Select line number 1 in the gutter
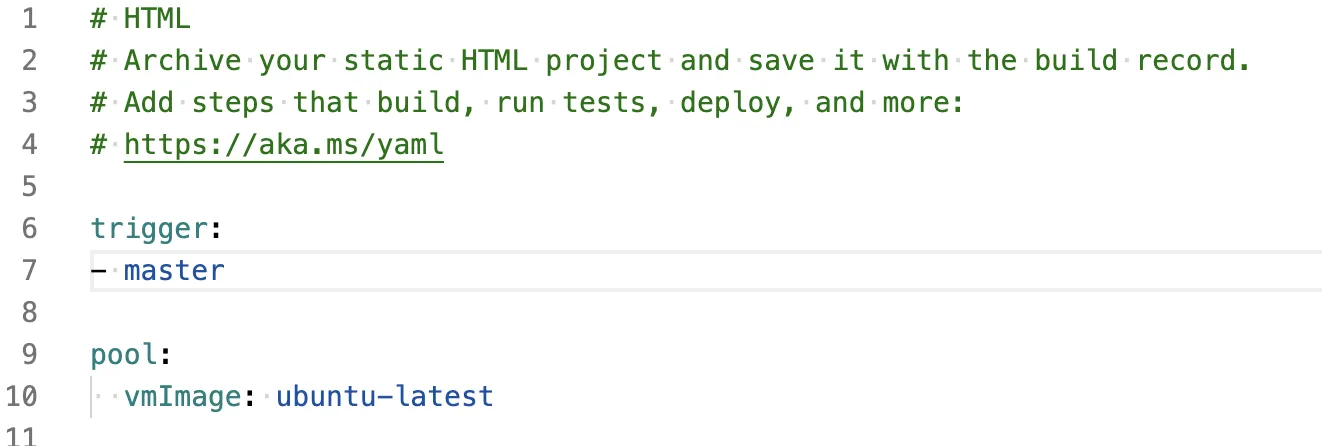1322x446 pixels. click(28, 19)
